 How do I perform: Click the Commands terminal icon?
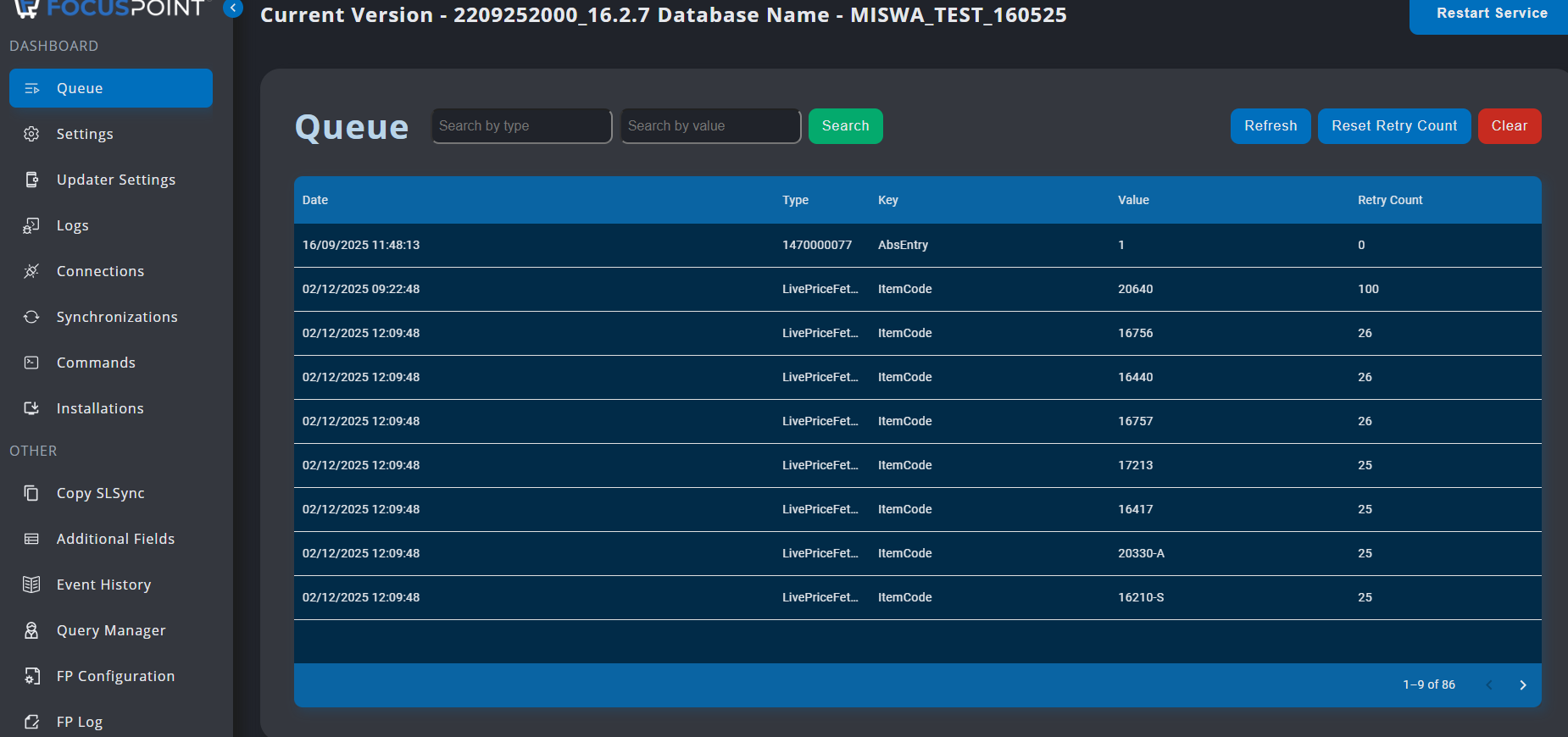(31, 363)
